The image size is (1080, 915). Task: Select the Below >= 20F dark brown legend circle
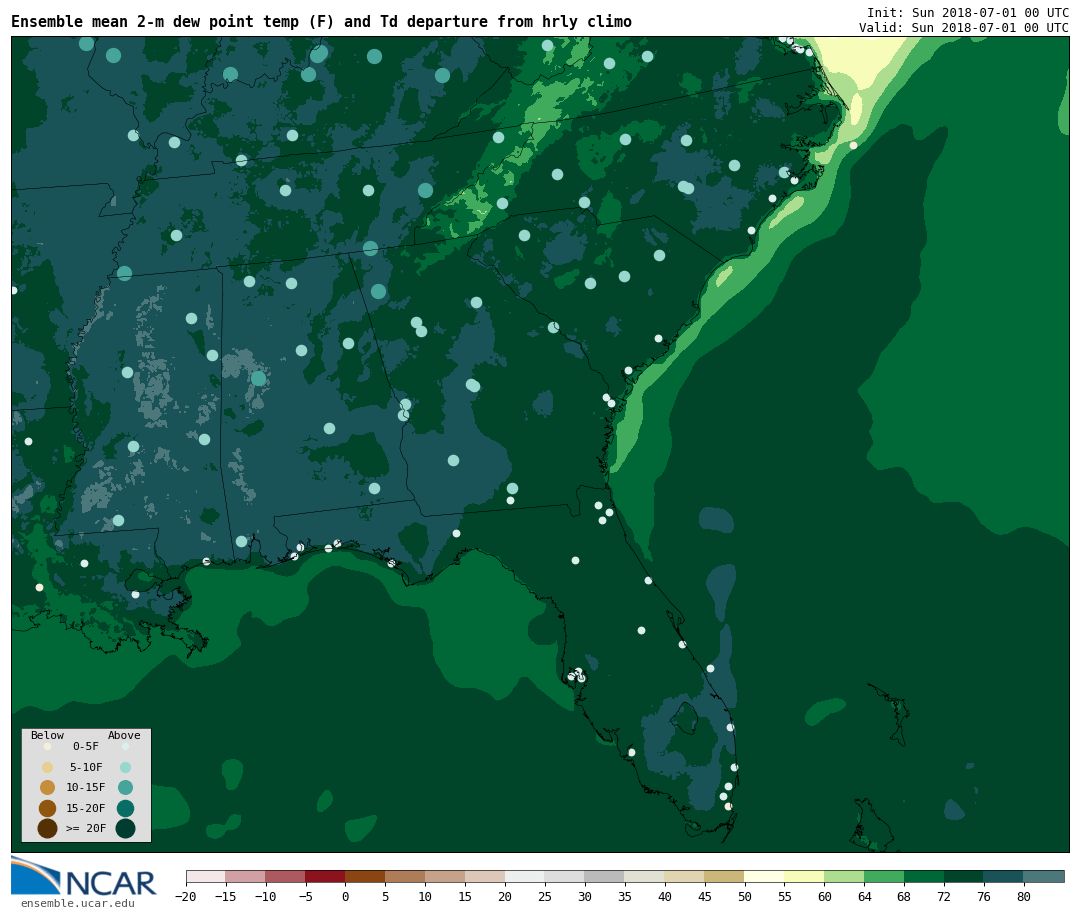point(48,828)
